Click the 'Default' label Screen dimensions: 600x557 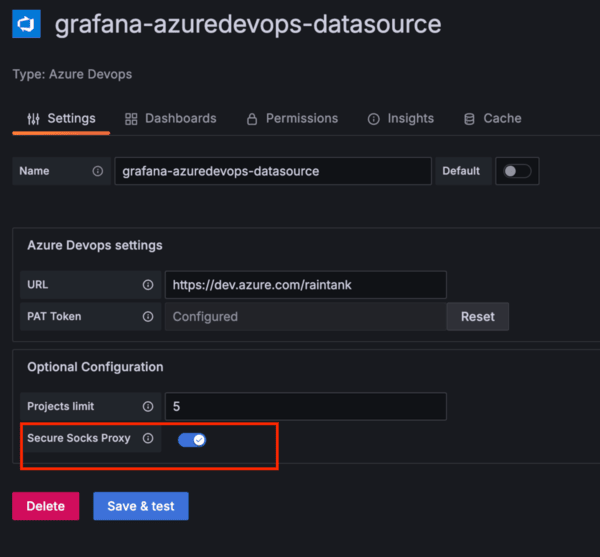point(461,171)
